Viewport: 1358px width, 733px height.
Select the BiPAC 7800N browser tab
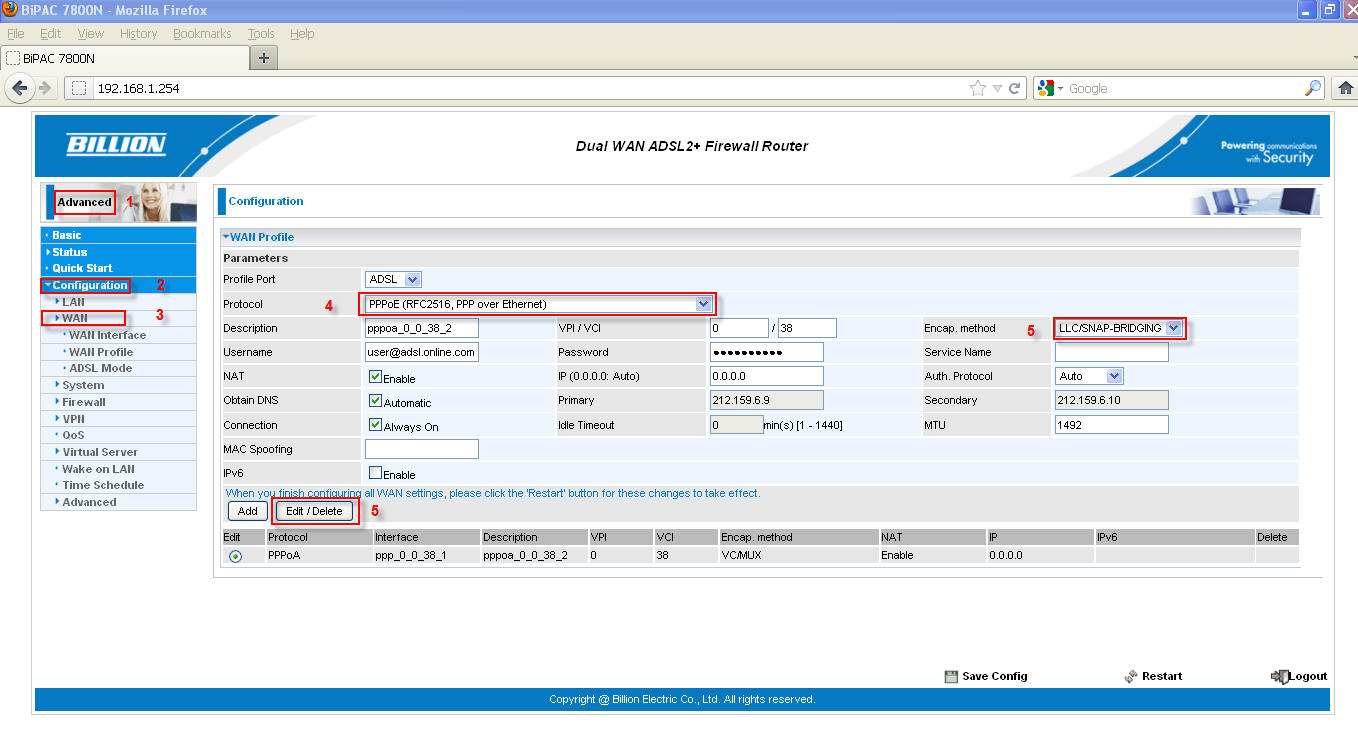124,58
